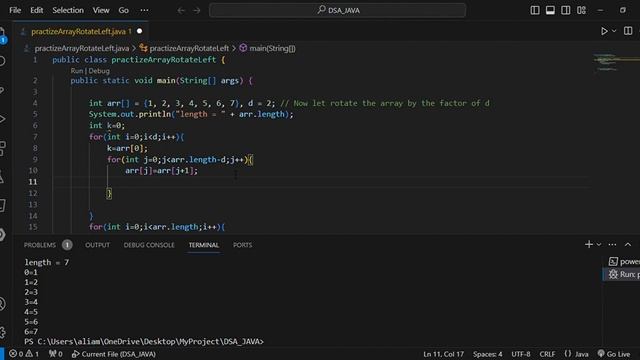Click Current File (DSA_JAVA) debug status
640x360 pixels.
(x=114, y=354)
